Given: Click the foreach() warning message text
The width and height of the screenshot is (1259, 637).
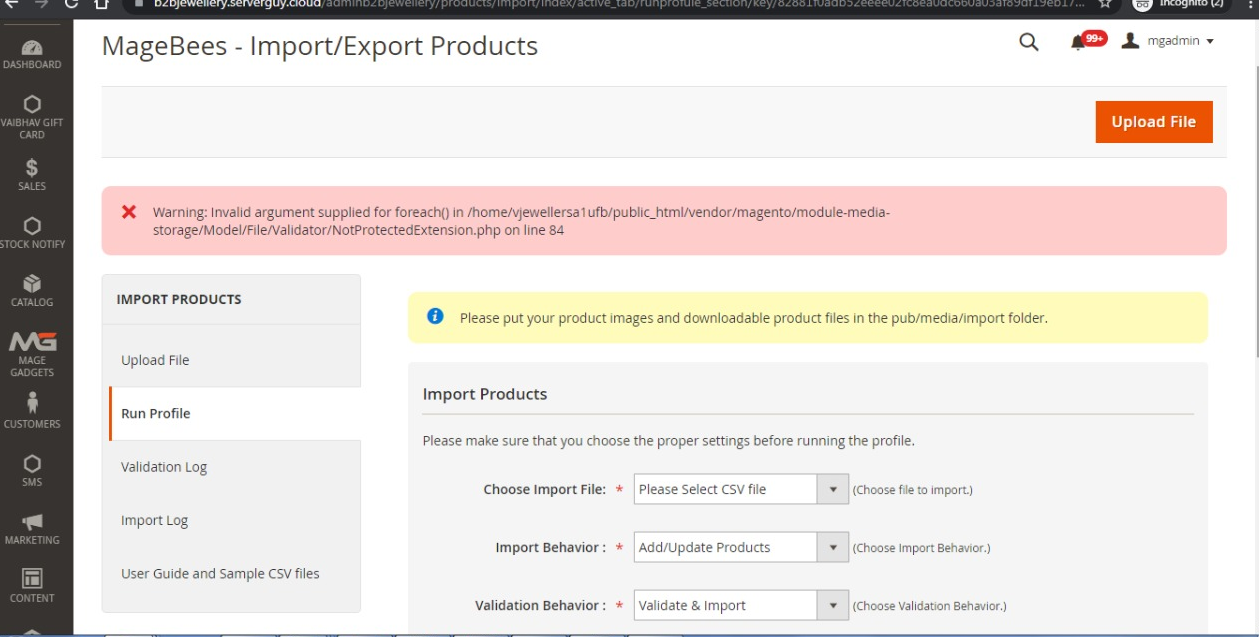Looking at the screenshot, I should coord(521,221).
